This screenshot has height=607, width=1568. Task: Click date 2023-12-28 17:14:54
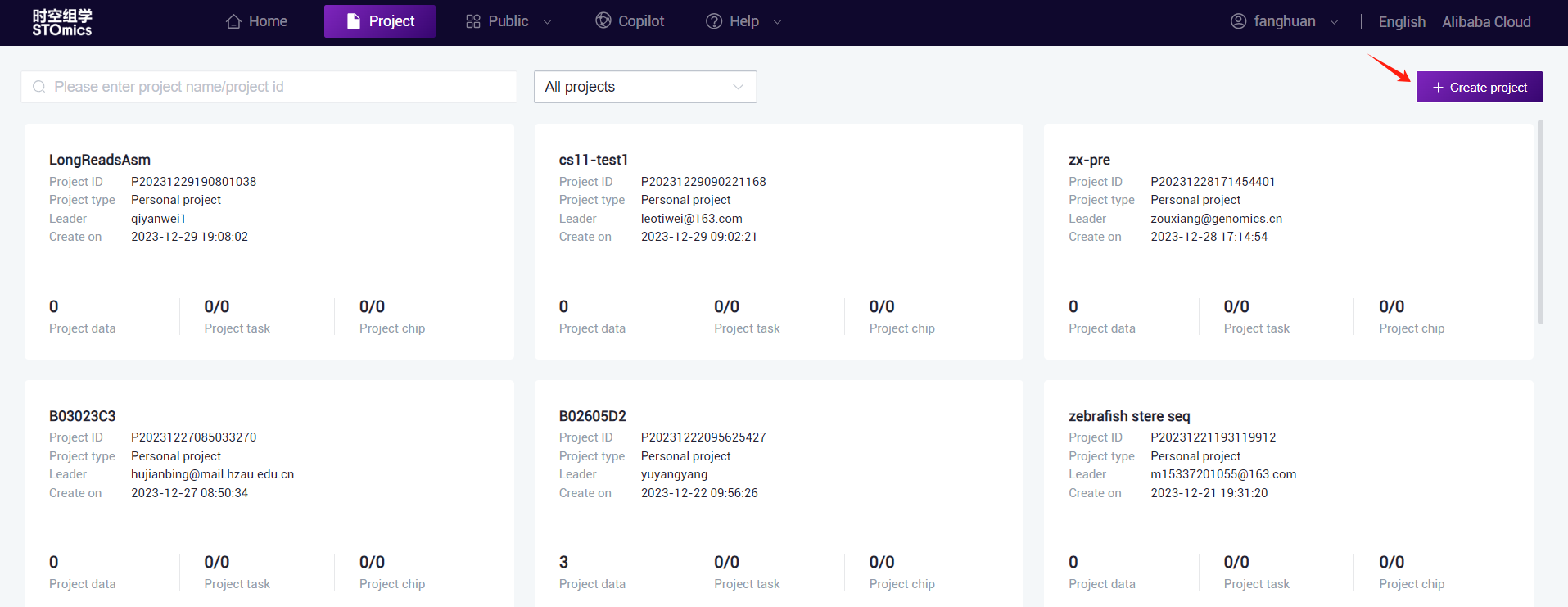point(1209,237)
